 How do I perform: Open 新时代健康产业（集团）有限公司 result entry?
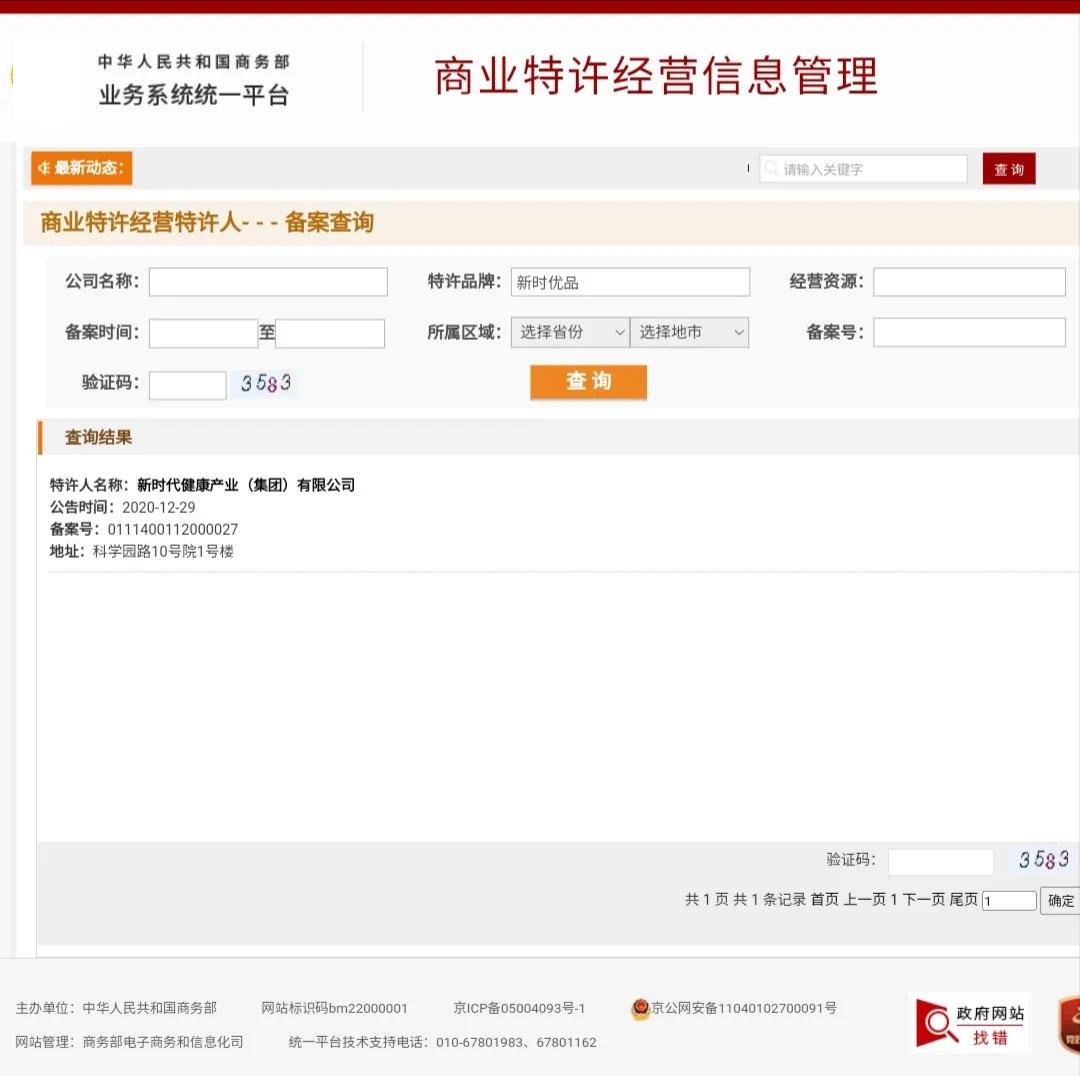tap(246, 485)
